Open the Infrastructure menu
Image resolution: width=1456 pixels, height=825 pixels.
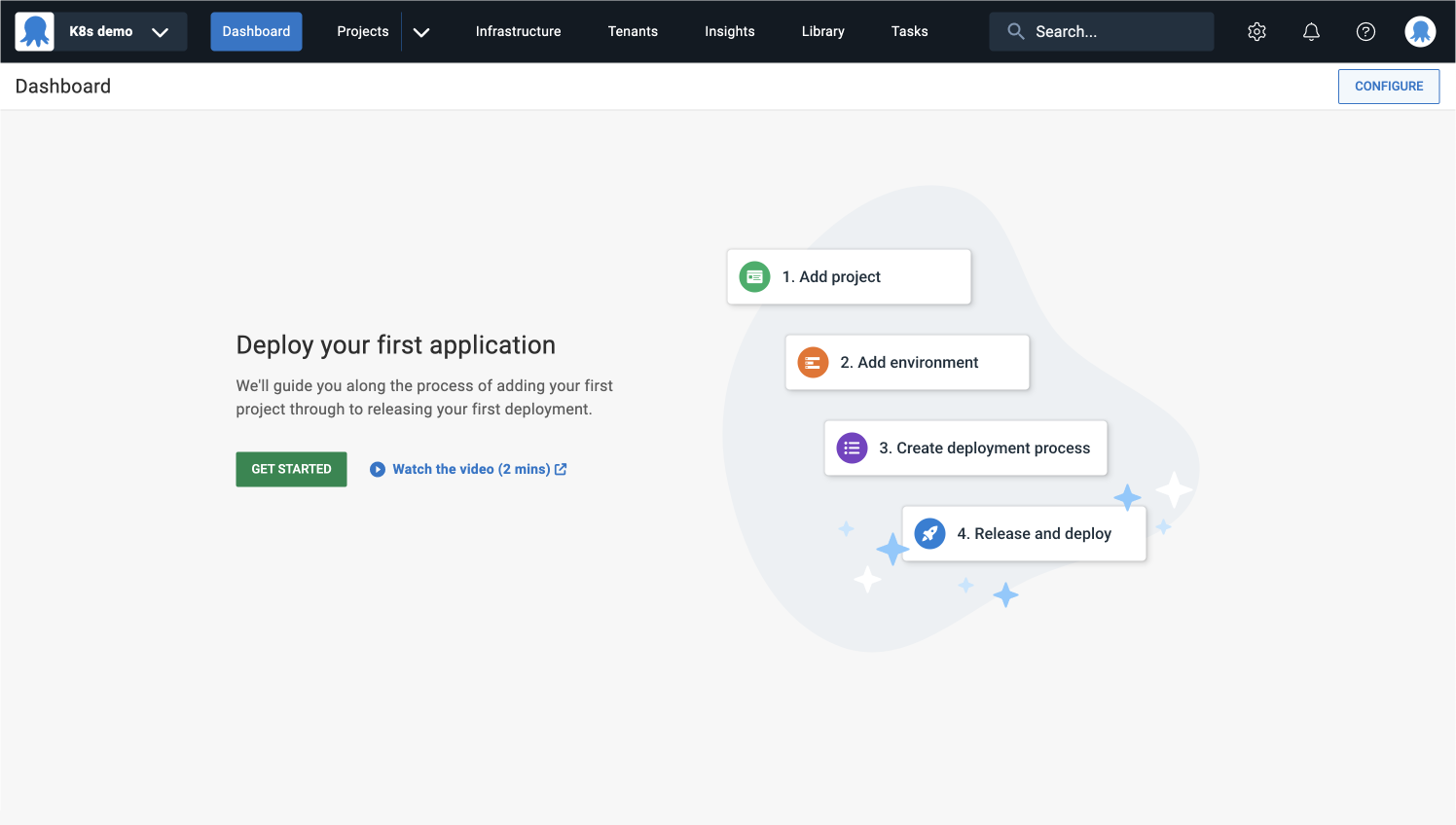point(518,32)
